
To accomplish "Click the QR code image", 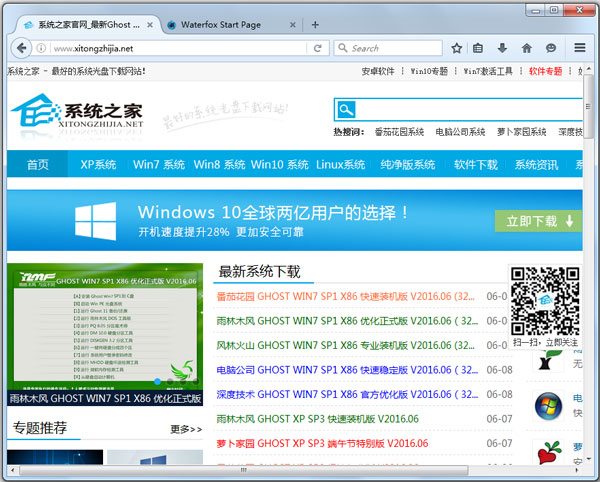I will [x=545, y=301].
